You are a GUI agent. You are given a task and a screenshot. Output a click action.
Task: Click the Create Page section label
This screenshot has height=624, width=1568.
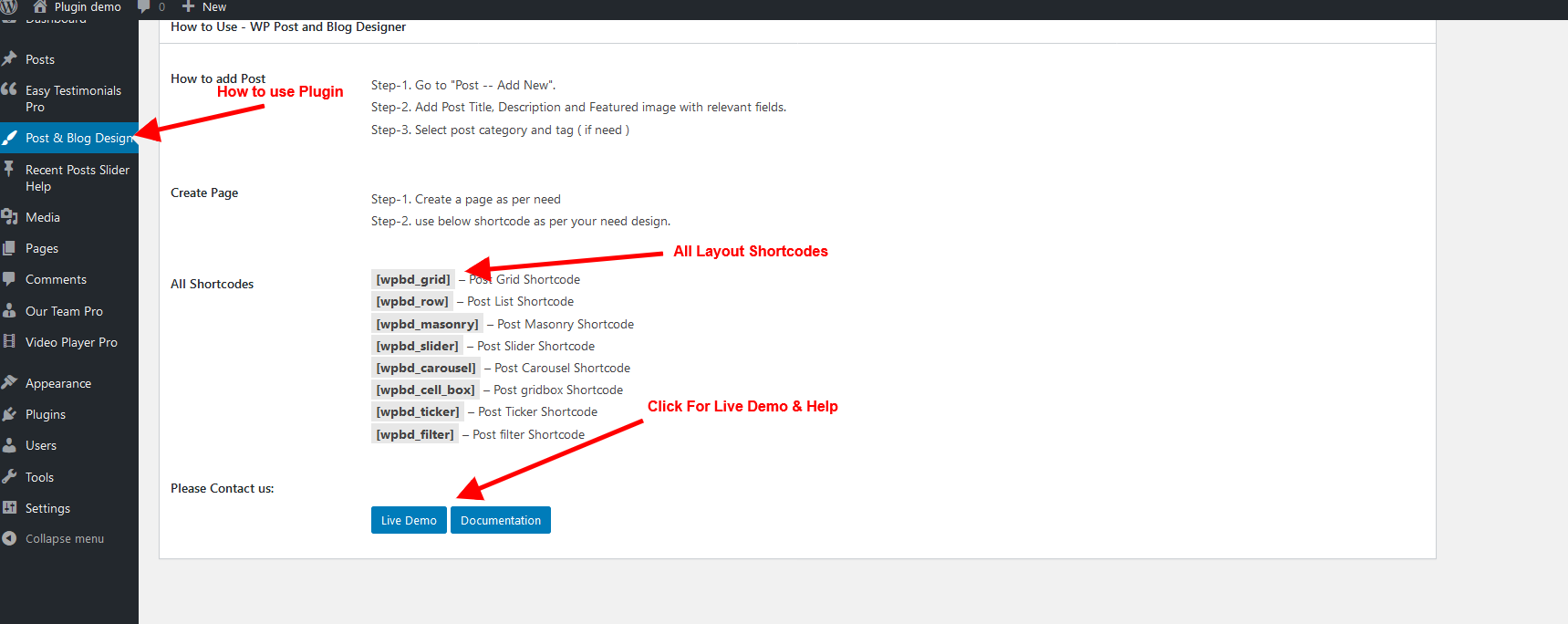(204, 192)
